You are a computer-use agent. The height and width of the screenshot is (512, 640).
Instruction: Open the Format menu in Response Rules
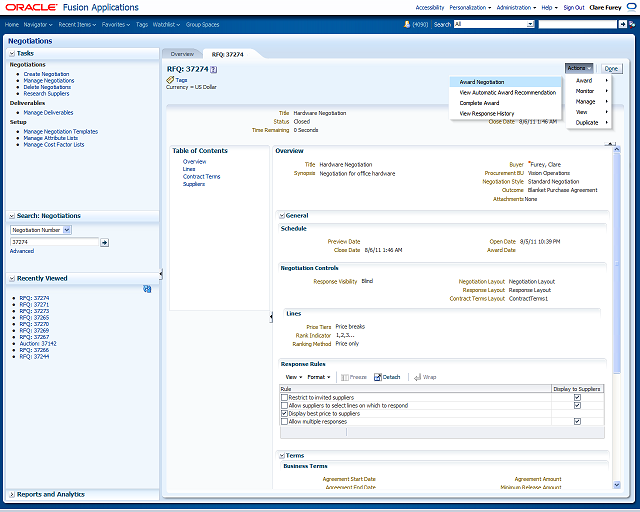click(318, 377)
